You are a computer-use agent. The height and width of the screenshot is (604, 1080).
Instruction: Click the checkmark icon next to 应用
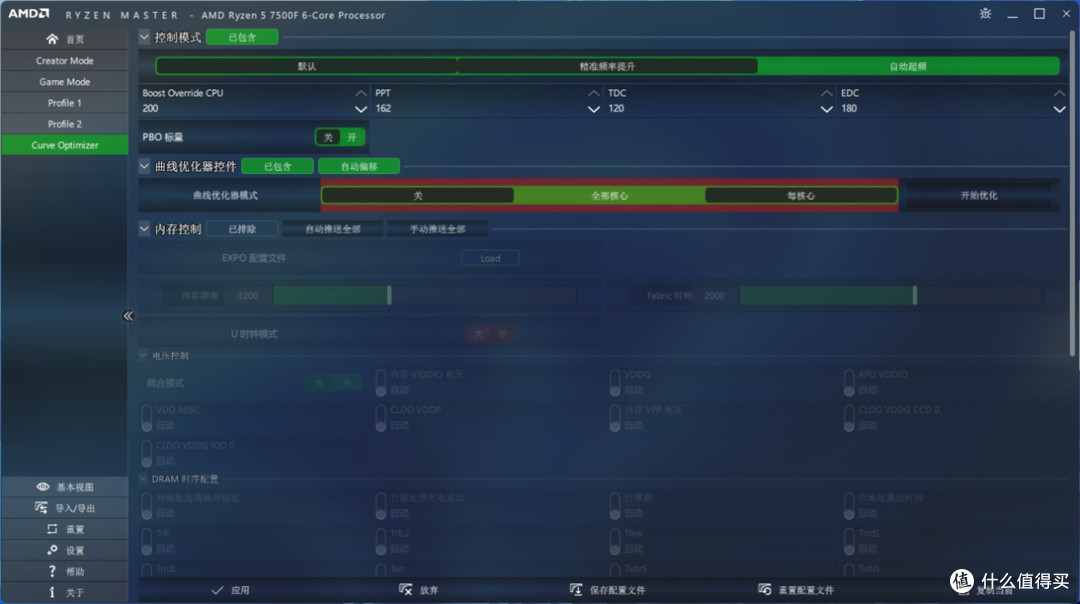(x=218, y=590)
